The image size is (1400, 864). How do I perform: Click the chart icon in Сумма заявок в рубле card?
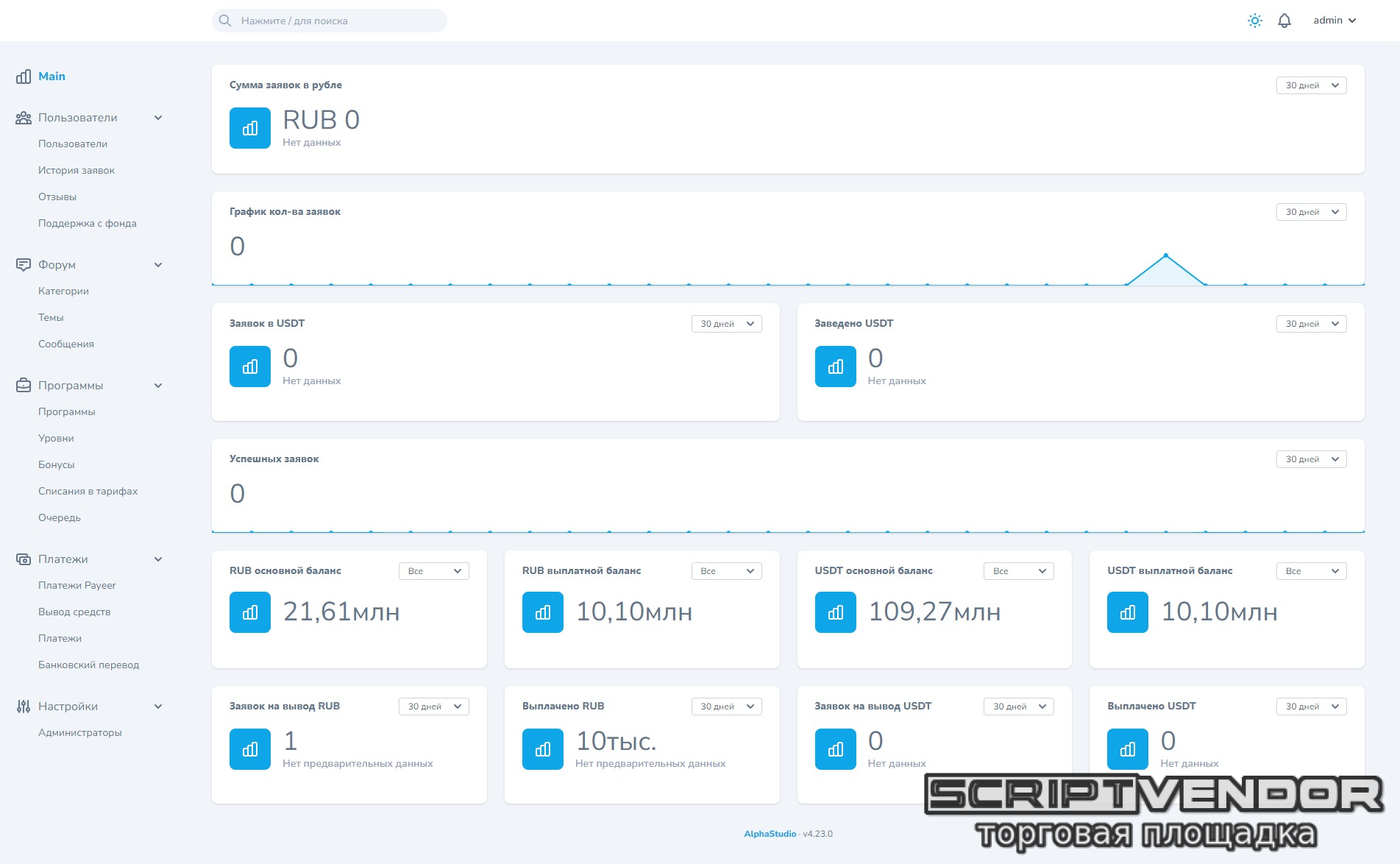[x=250, y=128]
